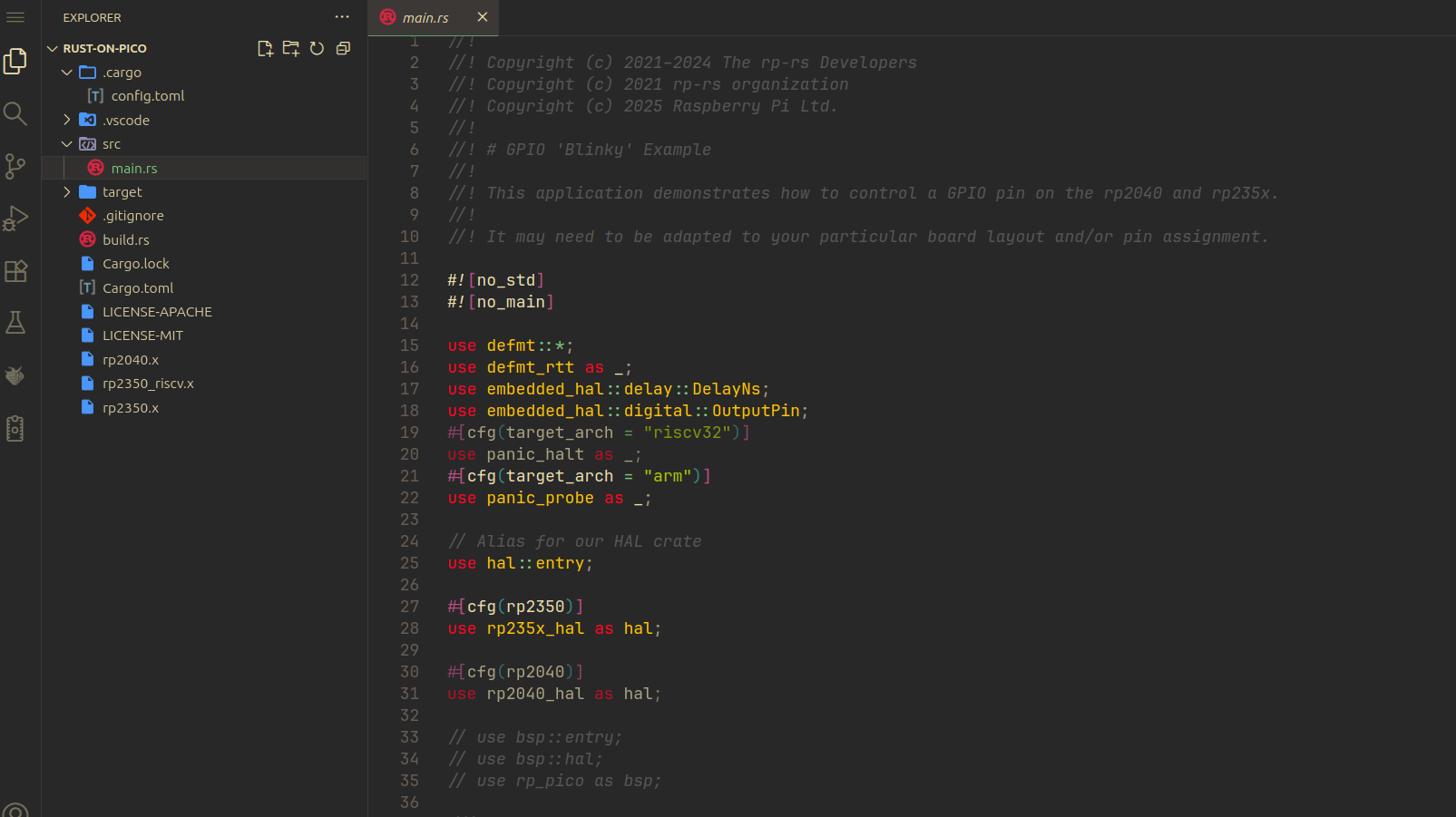Open the Search view

click(15, 114)
